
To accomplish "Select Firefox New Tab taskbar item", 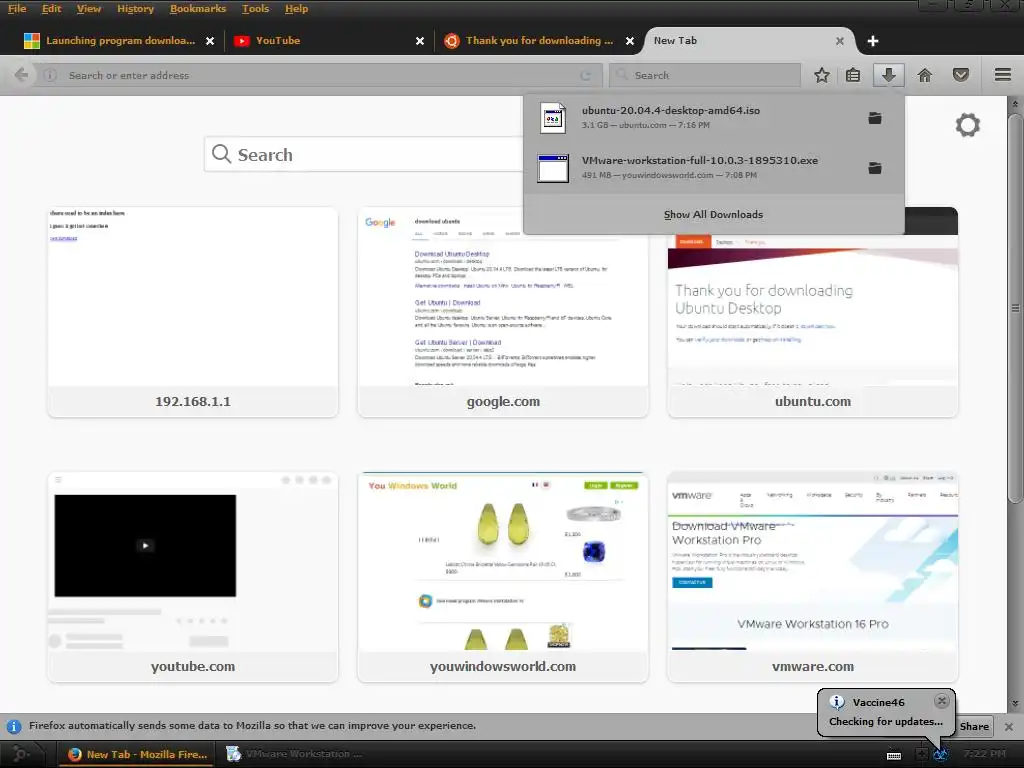I will coord(138,754).
